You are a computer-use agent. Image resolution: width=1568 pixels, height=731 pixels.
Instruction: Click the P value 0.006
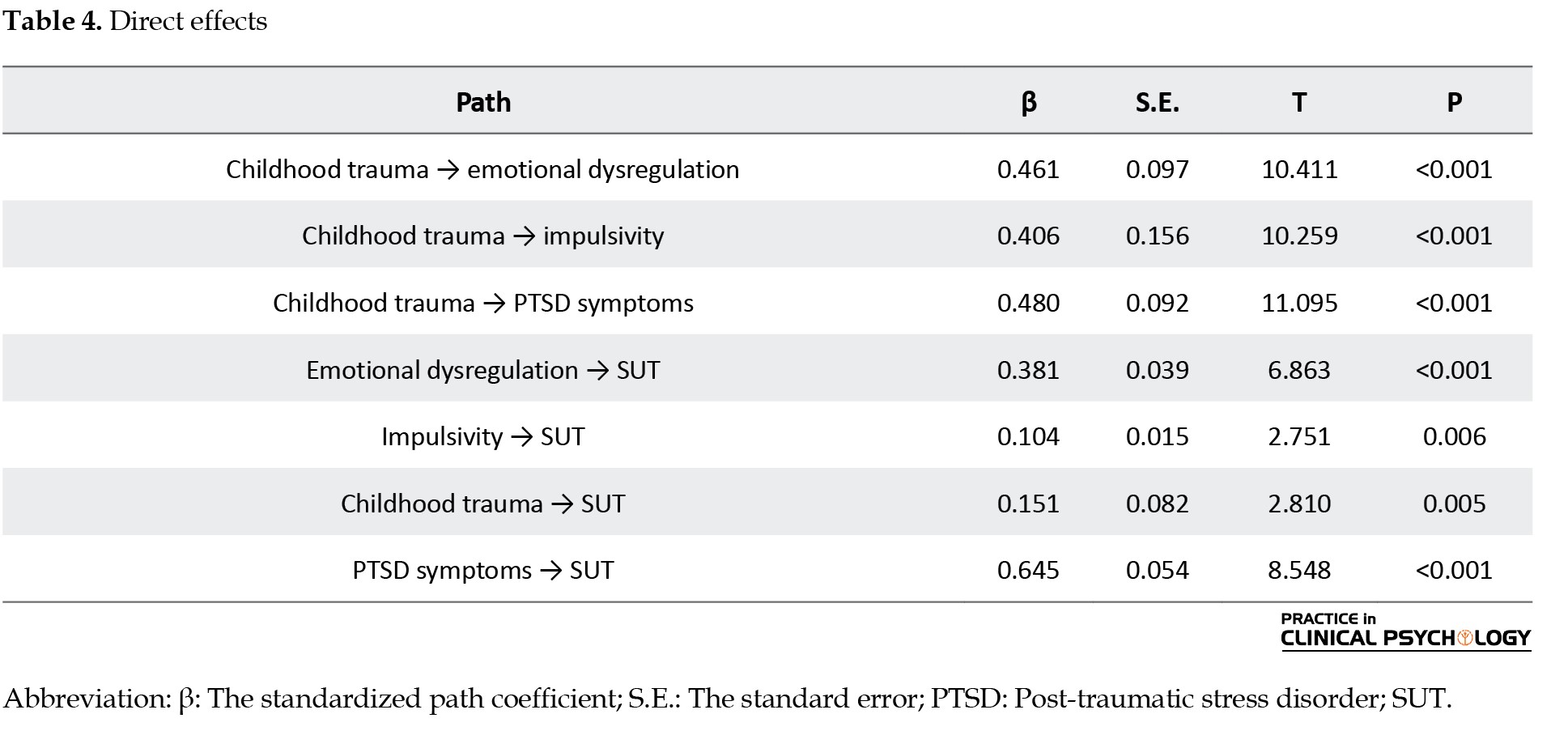pos(1454,436)
